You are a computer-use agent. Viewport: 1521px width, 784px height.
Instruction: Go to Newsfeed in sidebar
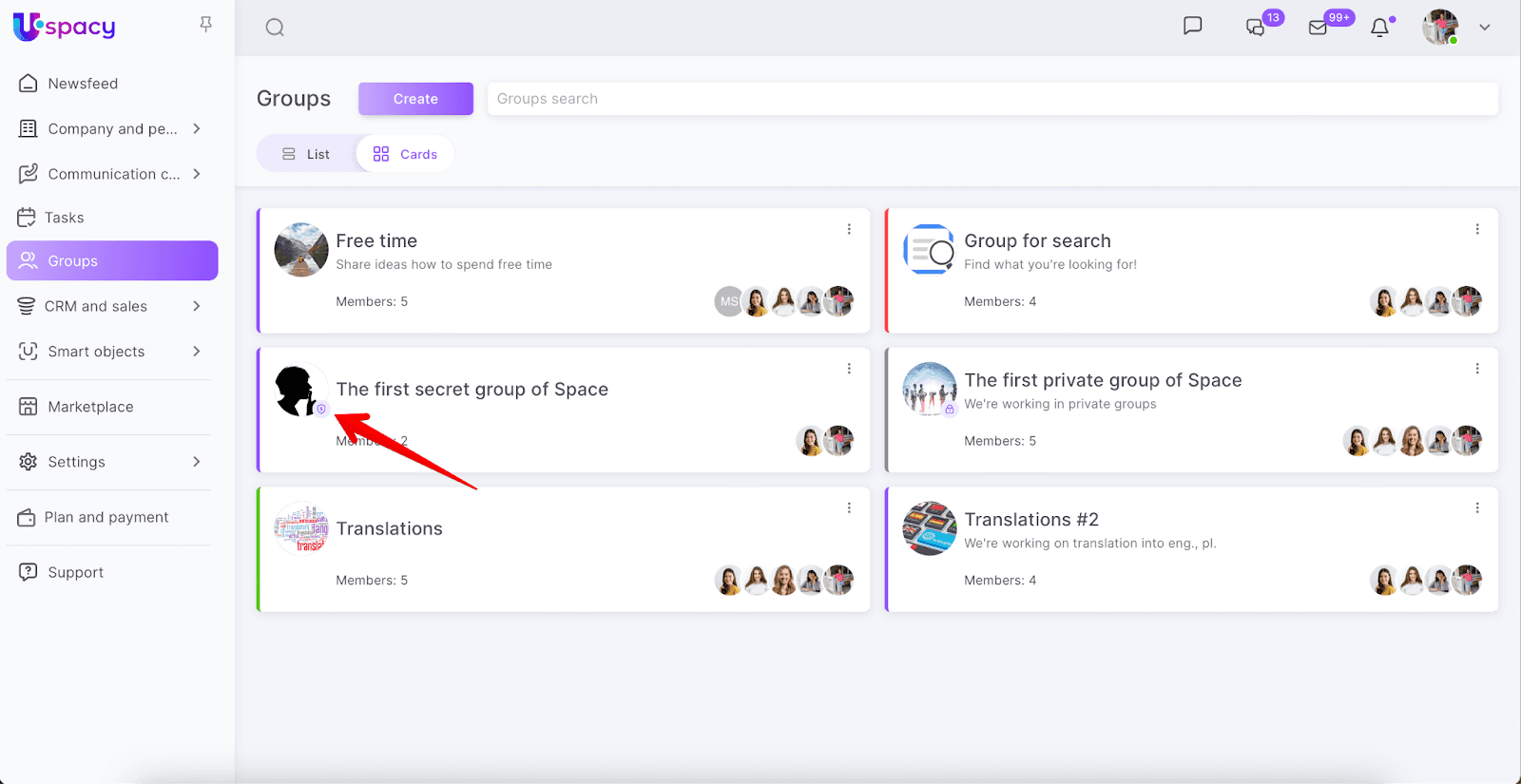coord(83,84)
